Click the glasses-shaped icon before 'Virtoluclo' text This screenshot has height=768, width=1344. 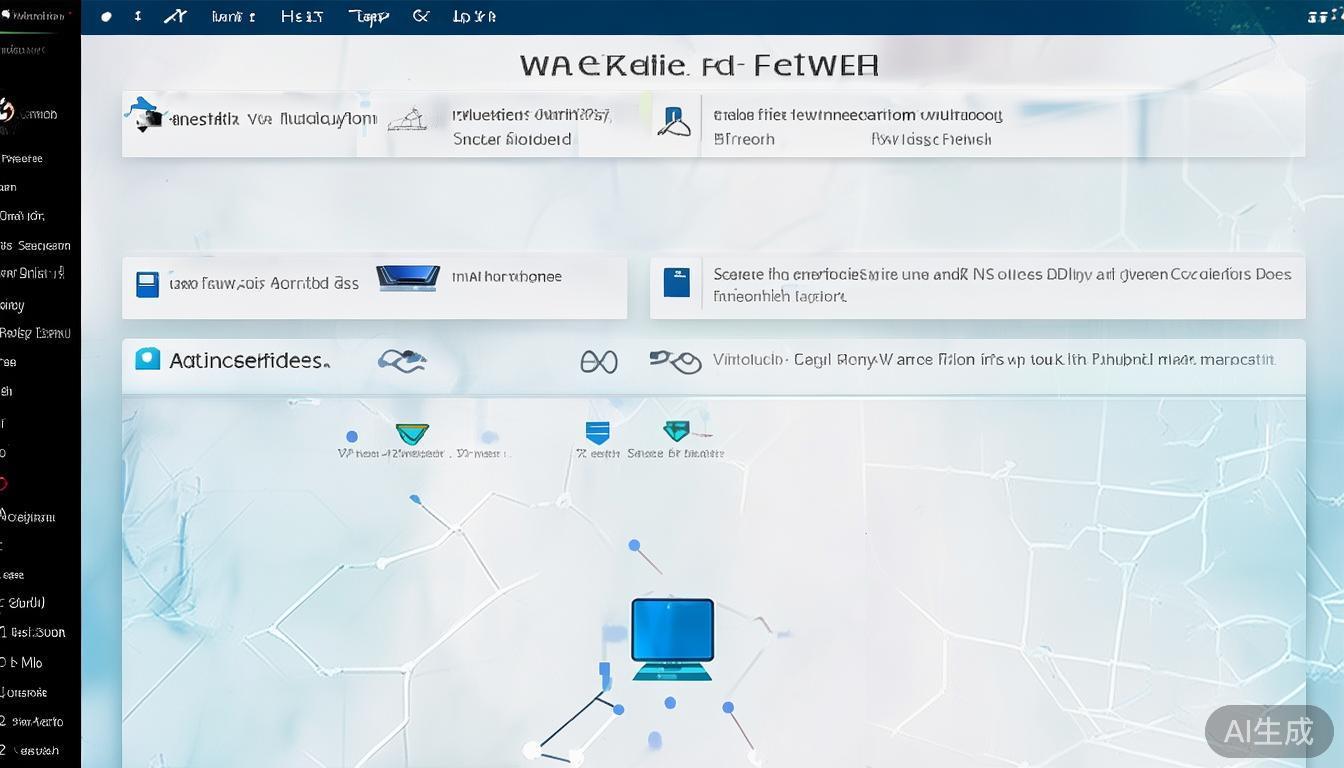(x=675, y=361)
